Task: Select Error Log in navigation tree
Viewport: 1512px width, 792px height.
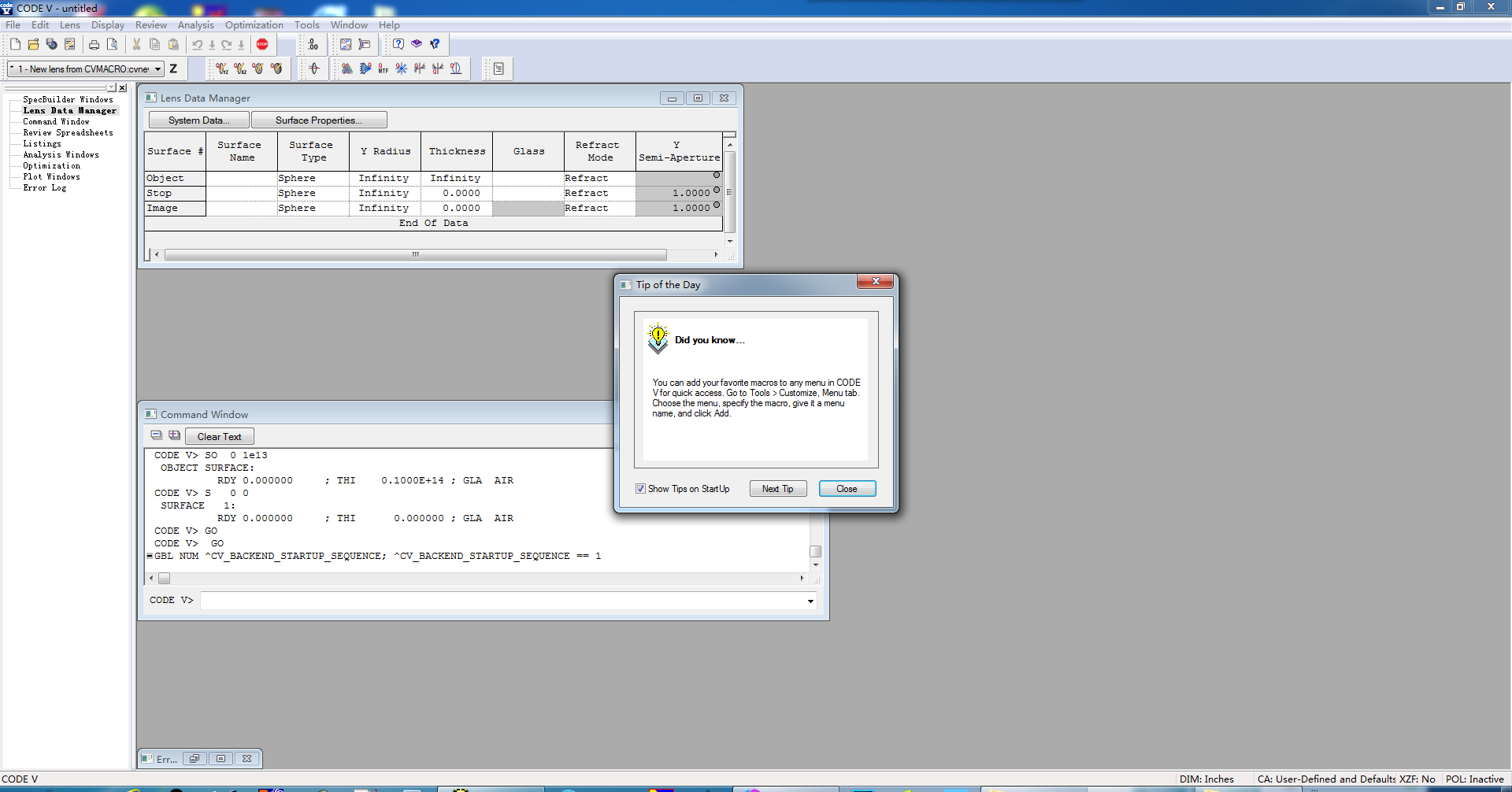Action: pyautogui.click(x=44, y=187)
